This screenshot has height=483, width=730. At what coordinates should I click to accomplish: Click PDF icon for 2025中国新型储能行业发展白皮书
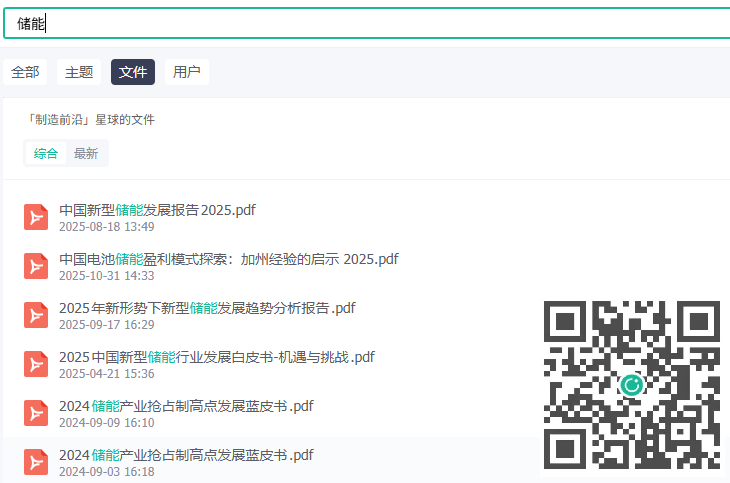pyautogui.click(x=36, y=364)
